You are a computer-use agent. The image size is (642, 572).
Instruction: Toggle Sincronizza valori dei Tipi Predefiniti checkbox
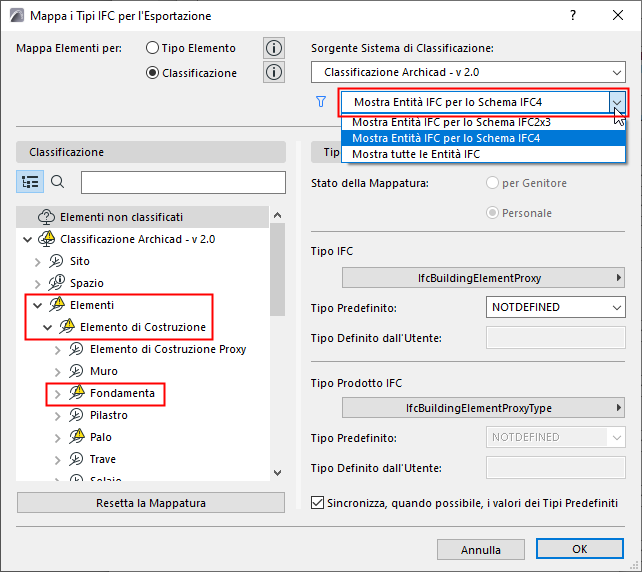(x=317, y=503)
